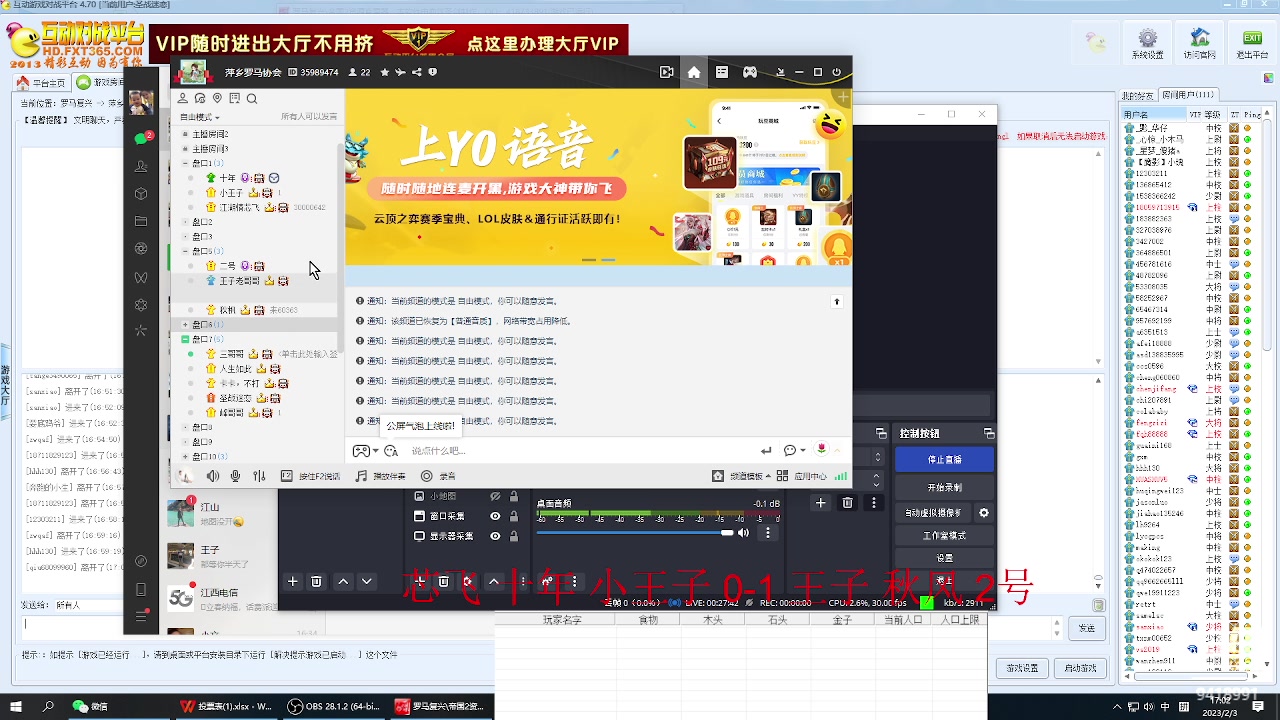Hide the 窗口采集 source with its eye toggle
The image size is (1280, 720).
(x=495, y=516)
